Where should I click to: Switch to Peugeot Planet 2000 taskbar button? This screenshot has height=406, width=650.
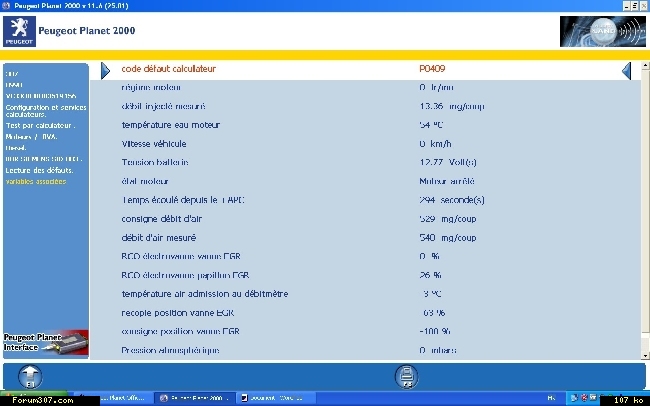pos(194,398)
